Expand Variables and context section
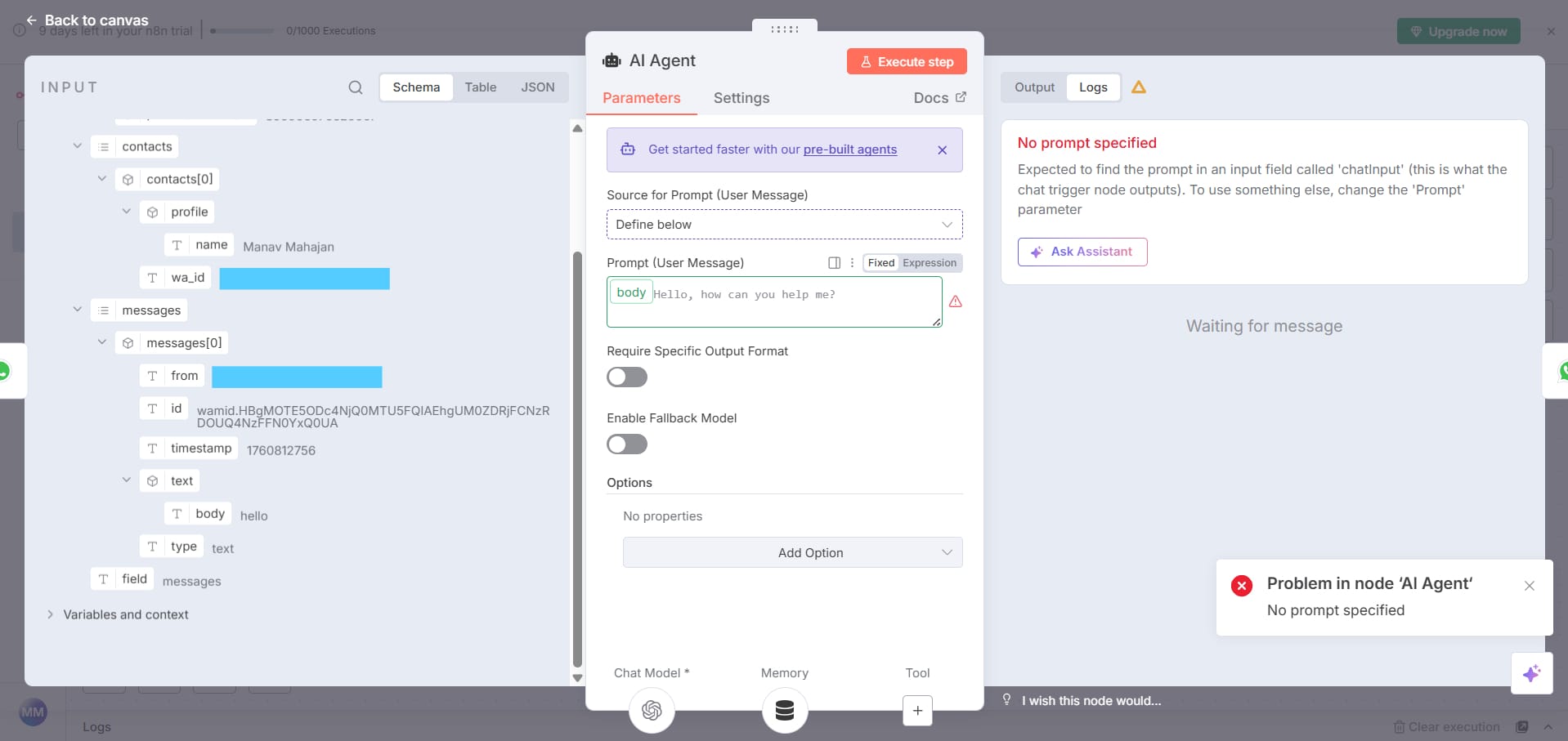 (x=125, y=614)
